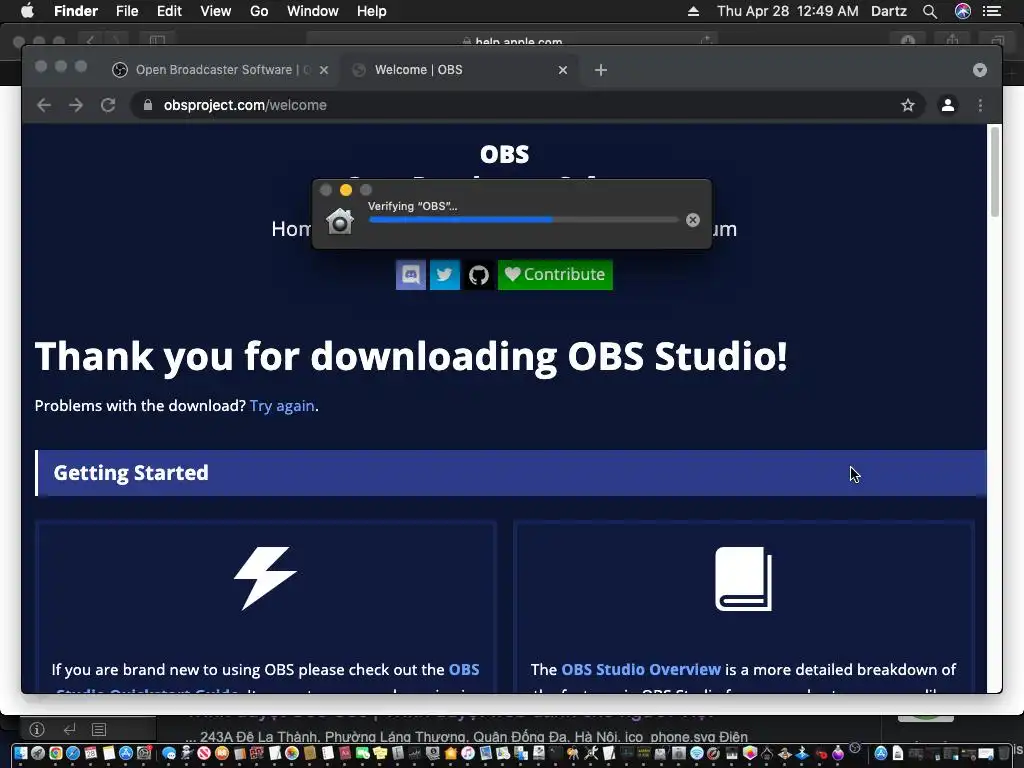Viewport: 1024px width, 768px height.
Task: Reload the OBS welcome page
Action: pos(108,105)
